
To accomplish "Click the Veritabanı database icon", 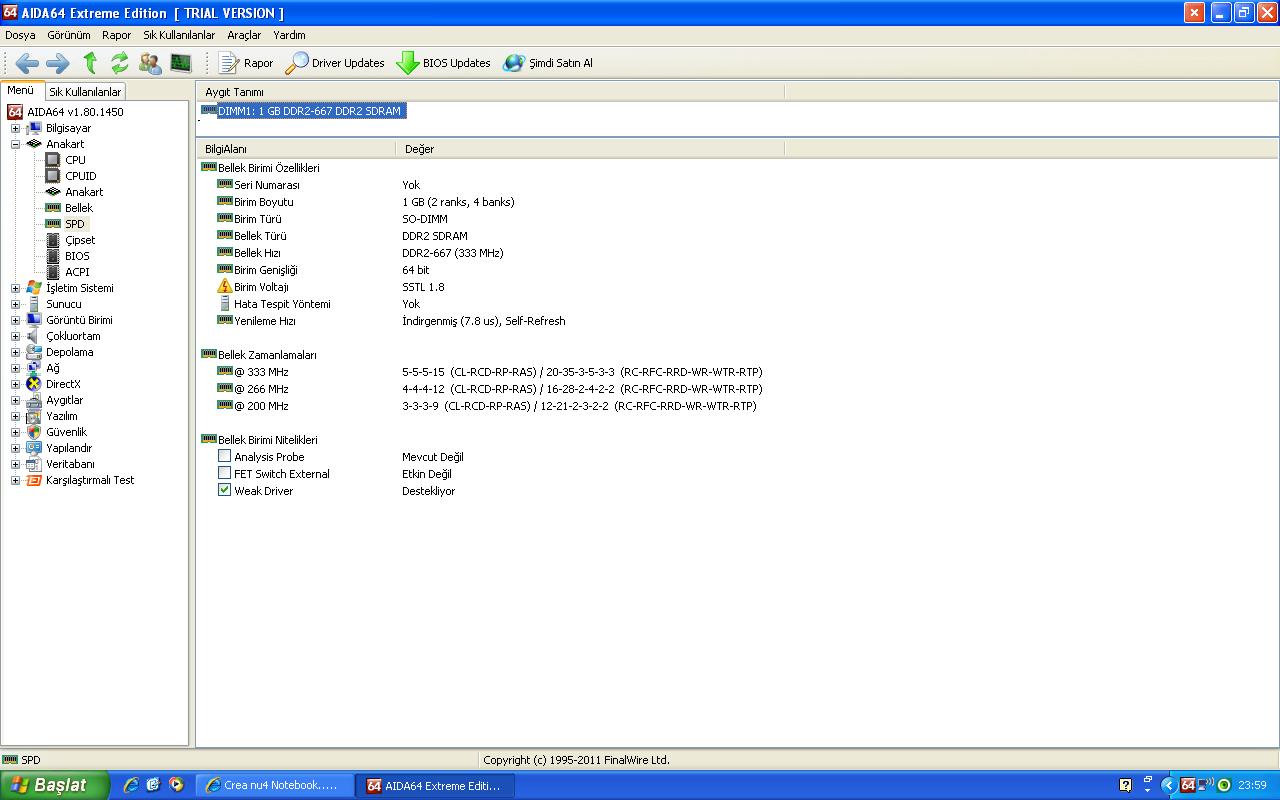I will click(34, 464).
